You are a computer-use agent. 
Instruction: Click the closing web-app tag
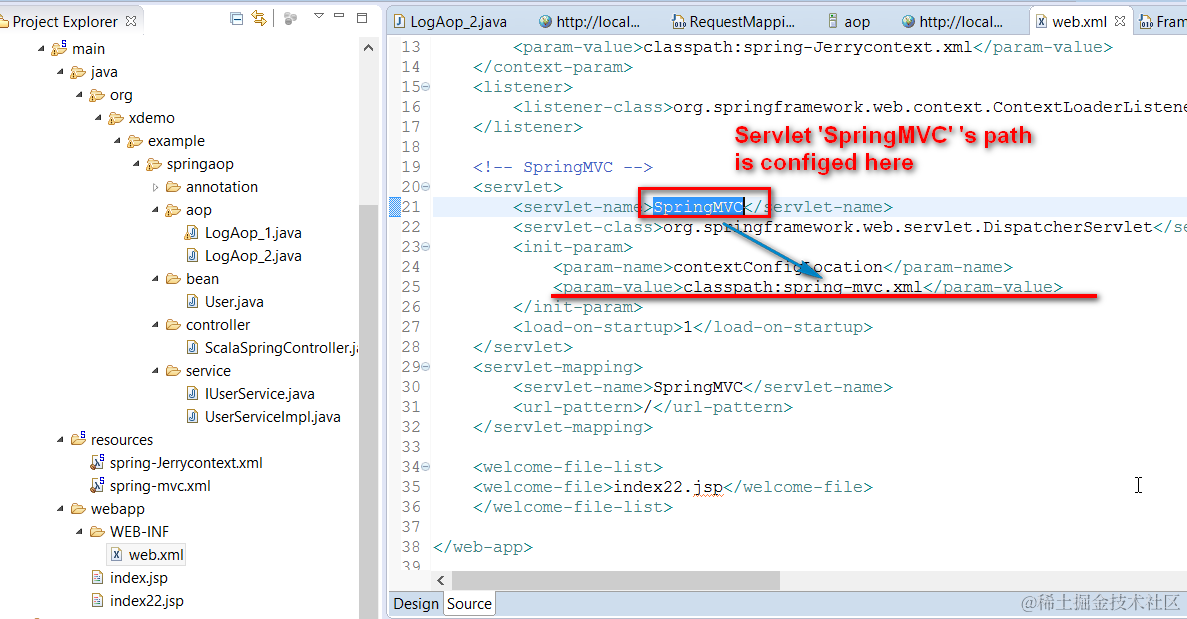483,546
